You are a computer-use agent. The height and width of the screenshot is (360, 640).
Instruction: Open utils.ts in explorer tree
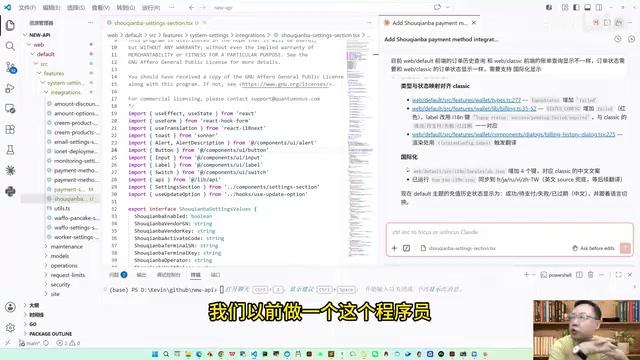coord(61,208)
